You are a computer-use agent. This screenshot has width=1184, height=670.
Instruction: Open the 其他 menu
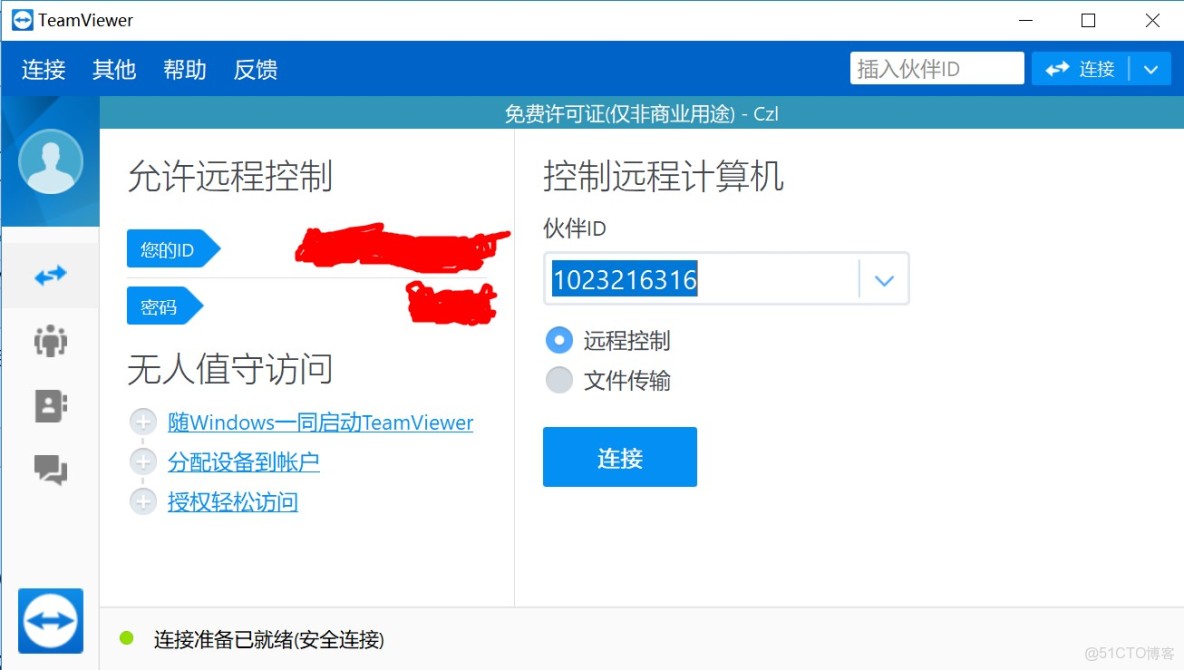(x=114, y=69)
